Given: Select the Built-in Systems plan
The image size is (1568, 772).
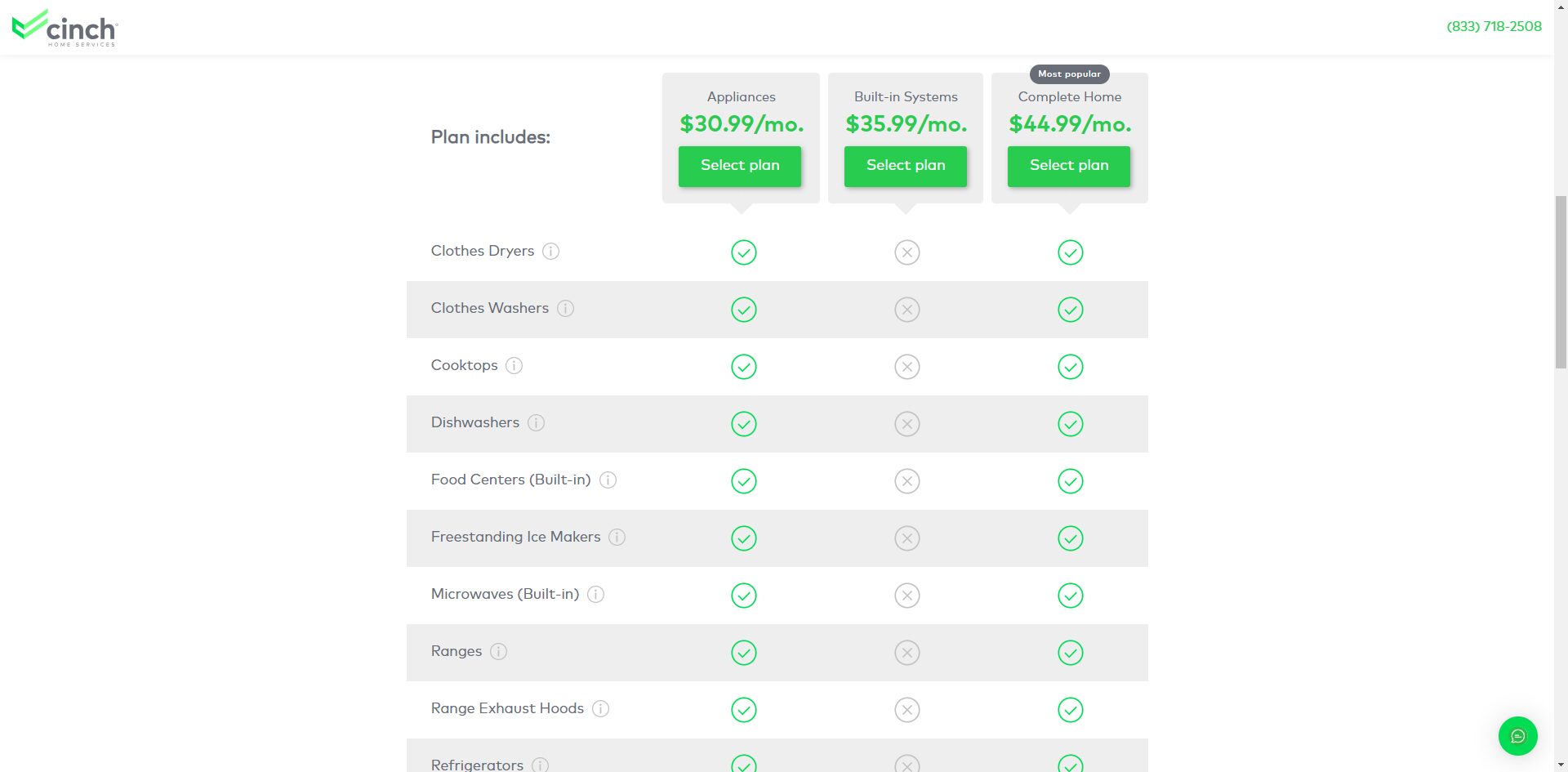Looking at the screenshot, I should [905, 166].
